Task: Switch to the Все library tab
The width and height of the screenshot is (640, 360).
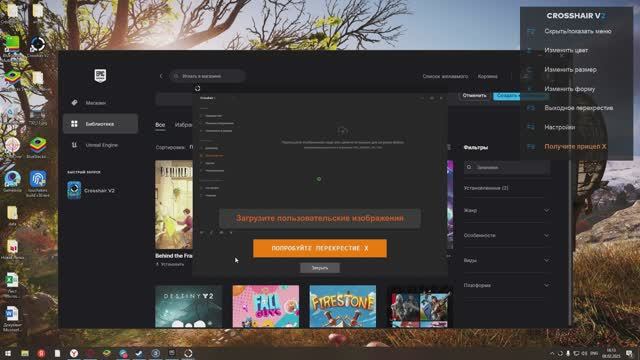Action: [x=160, y=125]
